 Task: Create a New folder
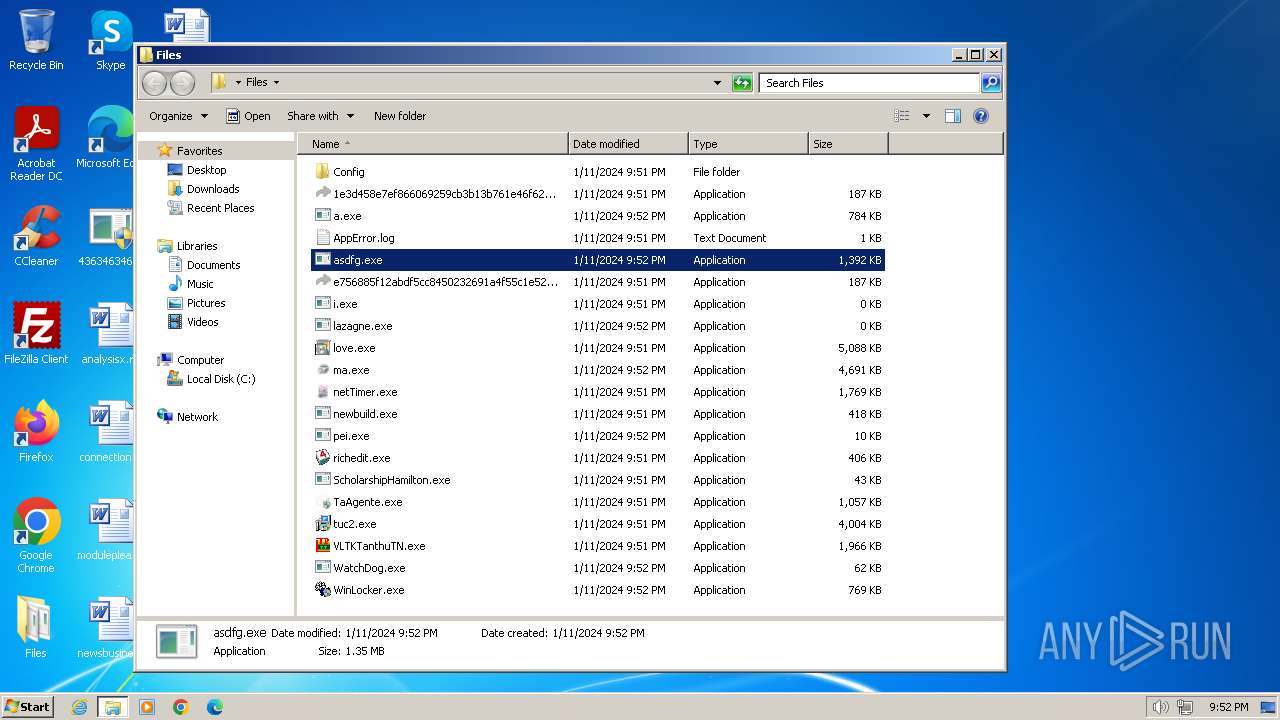pos(400,116)
